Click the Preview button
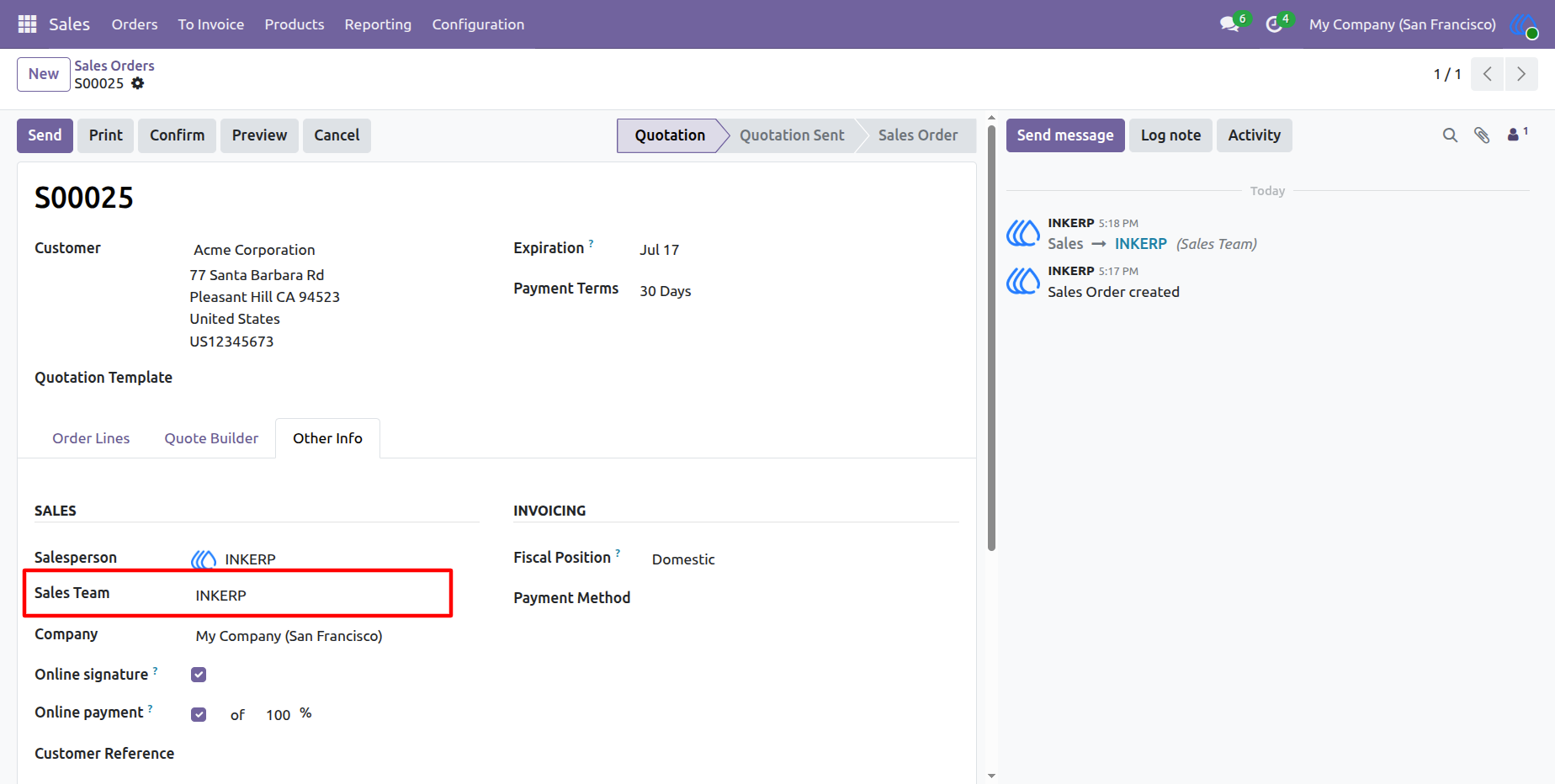 pyautogui.click(x=259, y=135)
